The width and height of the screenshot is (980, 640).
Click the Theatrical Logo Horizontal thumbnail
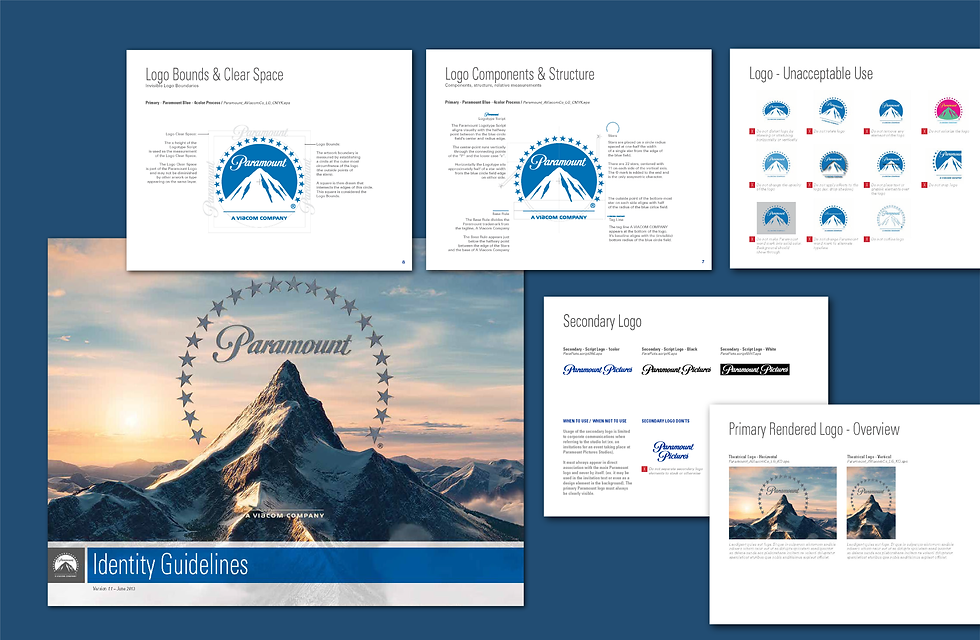pyautogui.click(x=782, y=503)
